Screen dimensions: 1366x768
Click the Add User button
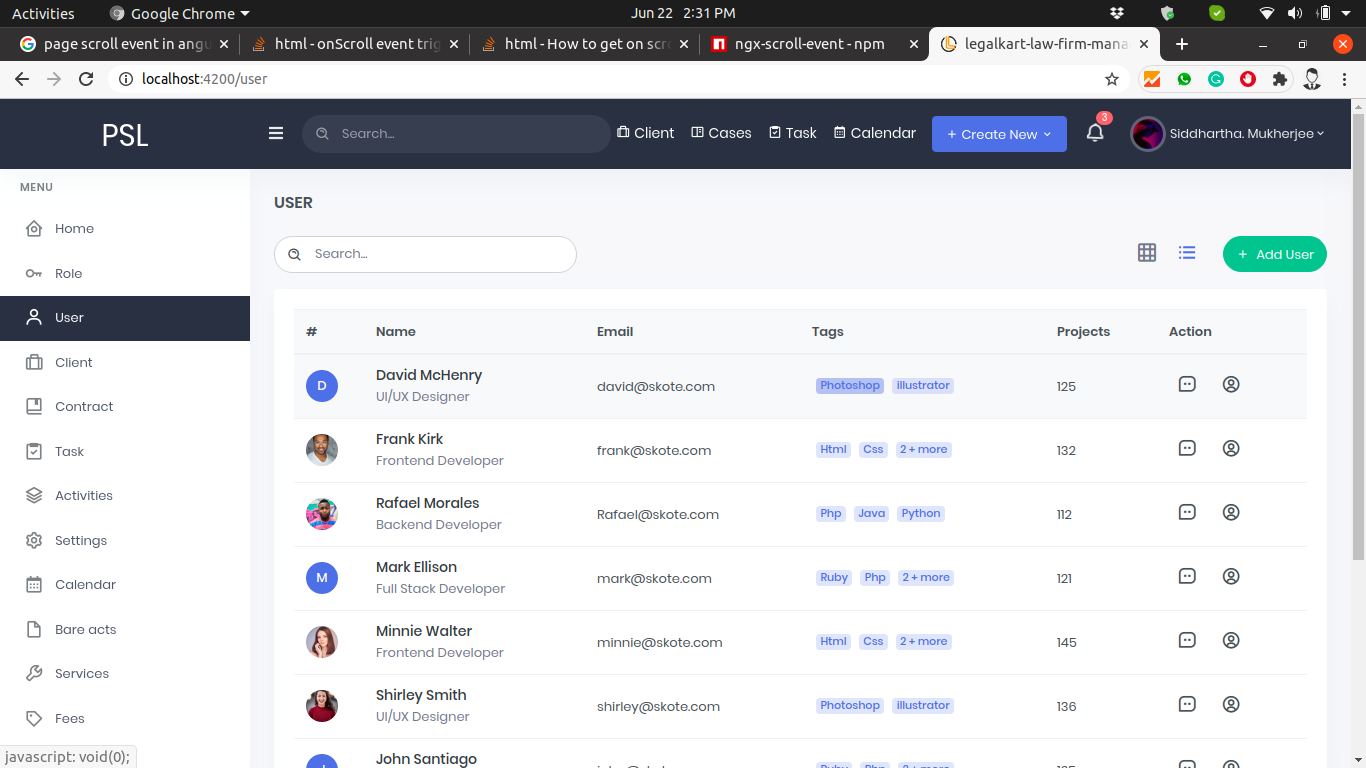point(1274,254)
